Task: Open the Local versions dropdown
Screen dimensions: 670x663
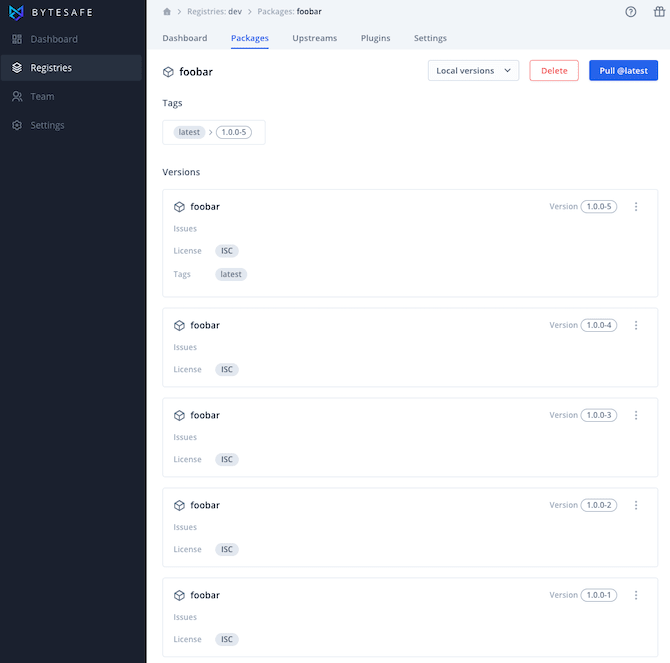Action: pyautogui.click(x=473, y=70)
